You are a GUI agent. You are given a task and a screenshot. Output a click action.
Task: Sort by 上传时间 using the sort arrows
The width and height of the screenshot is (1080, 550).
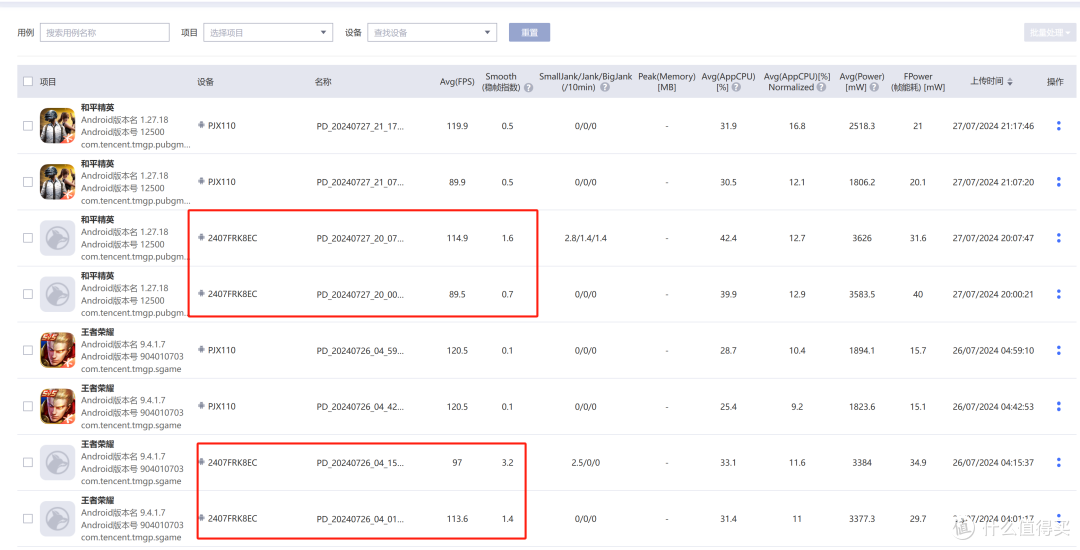1010,82
